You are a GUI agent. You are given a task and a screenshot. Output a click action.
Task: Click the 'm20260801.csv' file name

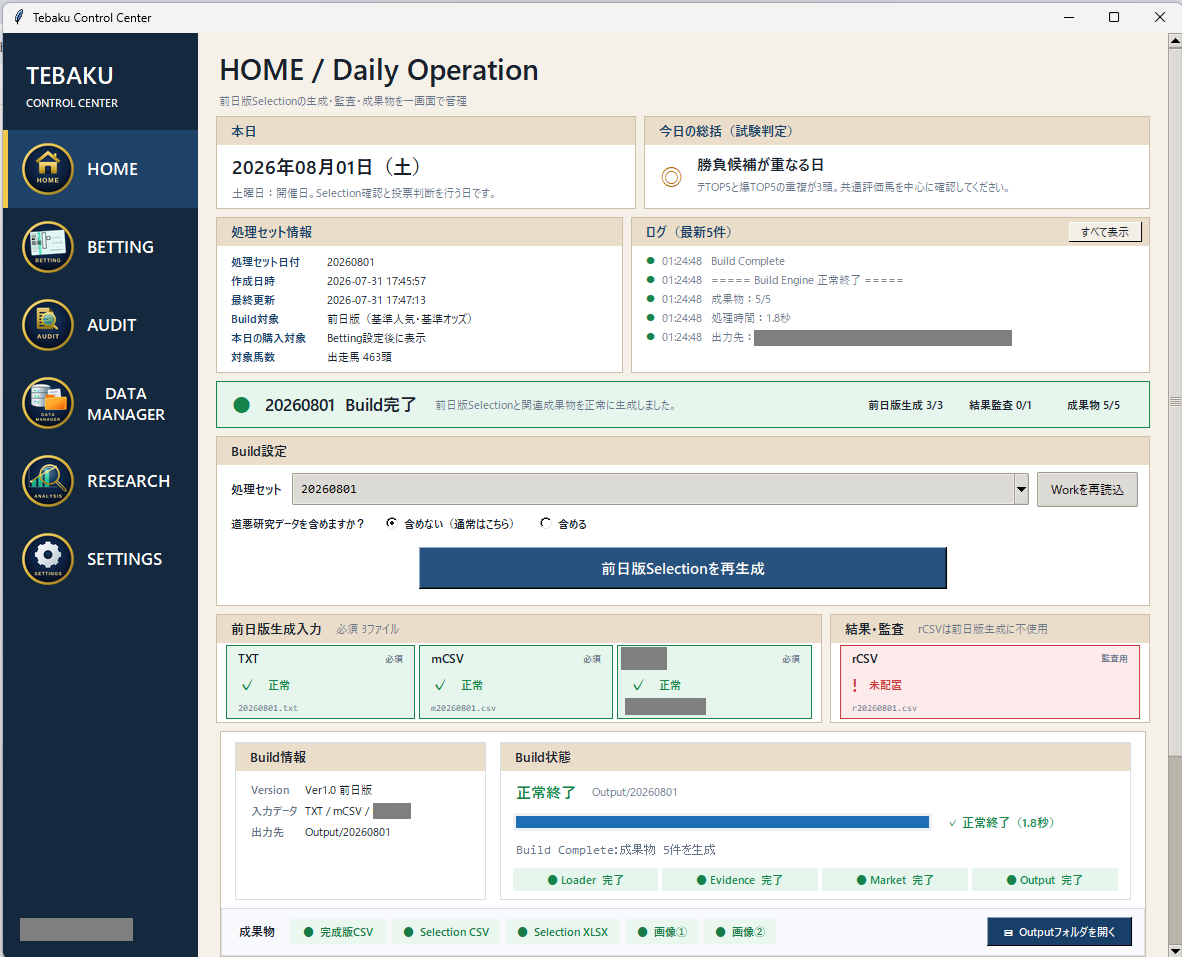pos(463,708)
